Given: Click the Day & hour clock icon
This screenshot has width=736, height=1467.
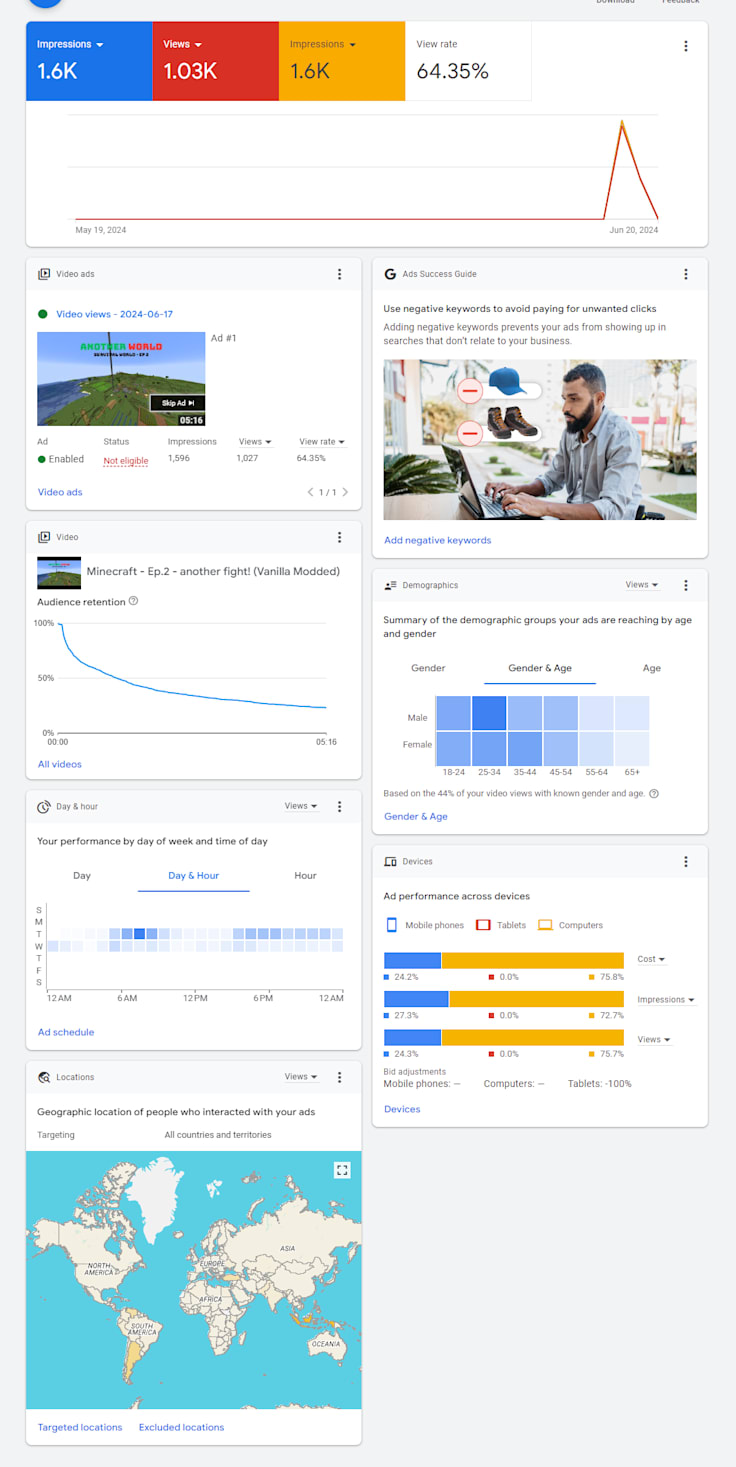Looking at the screenshot, I should [44, 806].
